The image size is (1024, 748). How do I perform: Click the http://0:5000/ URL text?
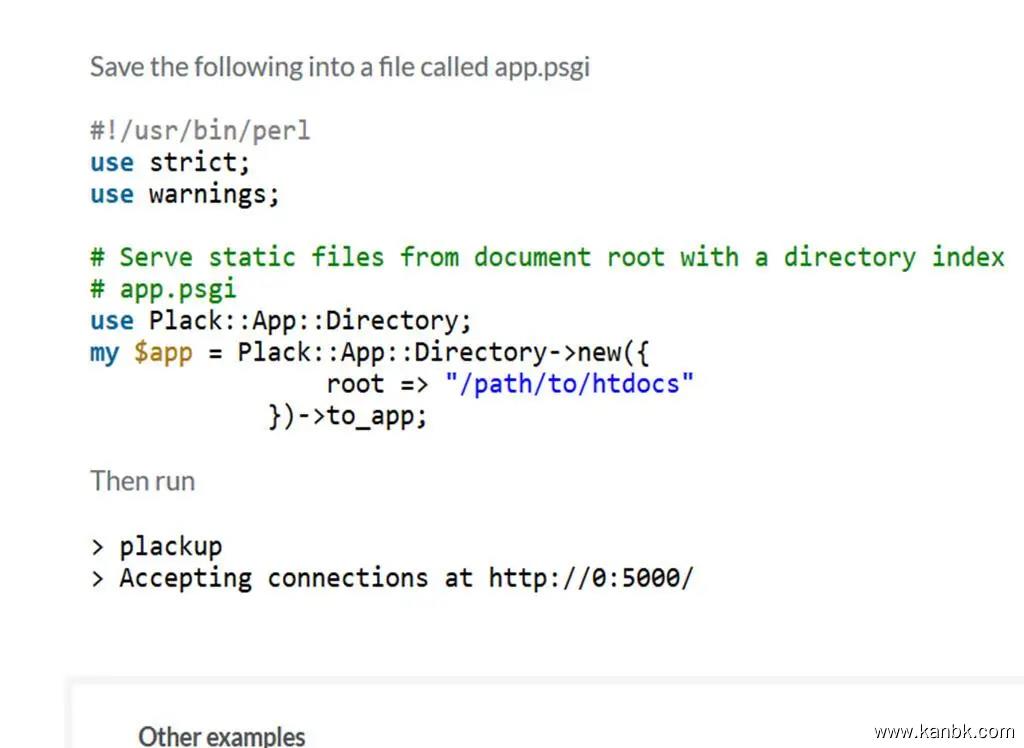(590, 578)
